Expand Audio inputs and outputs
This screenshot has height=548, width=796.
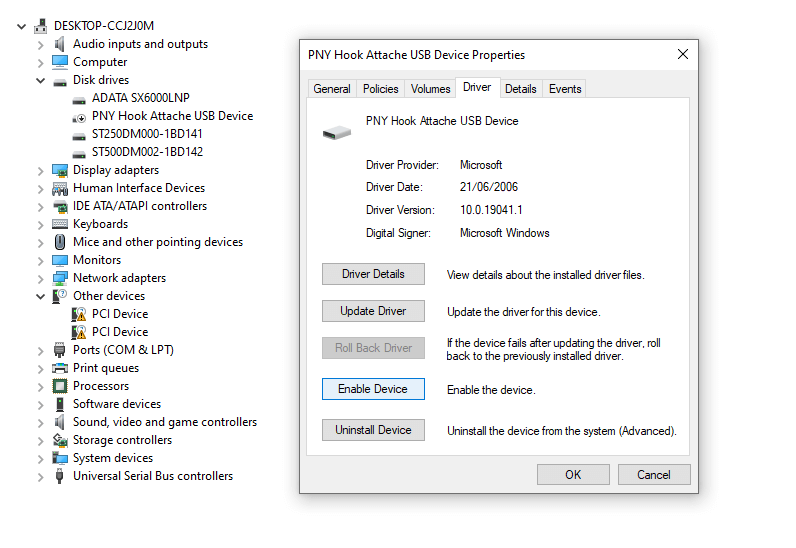pos(41,45)
